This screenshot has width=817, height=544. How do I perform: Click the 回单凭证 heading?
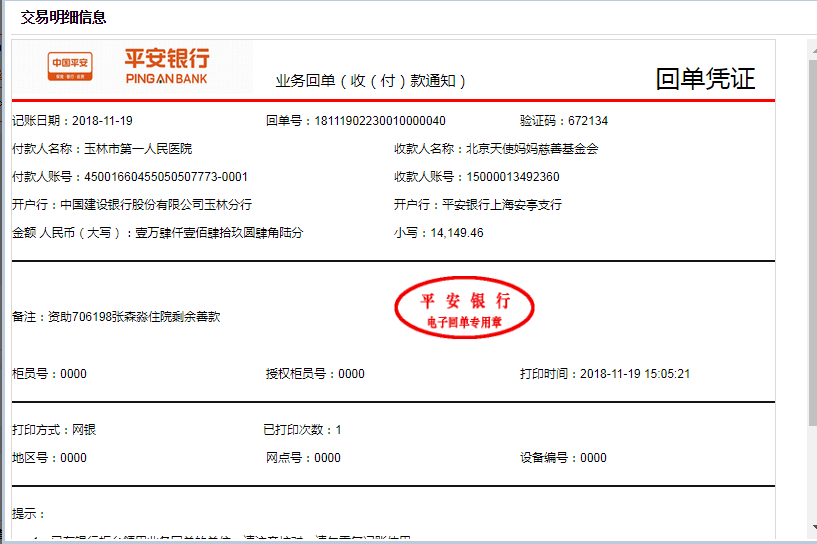point(705,79)
